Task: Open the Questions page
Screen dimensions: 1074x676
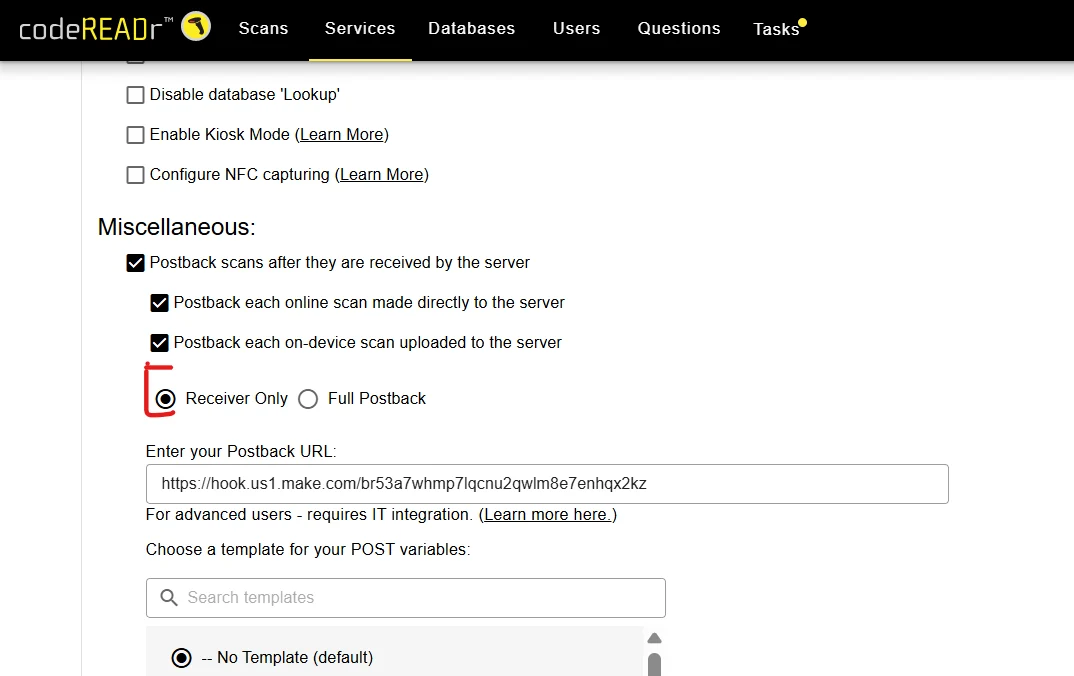Action: [x=679, y=29]
